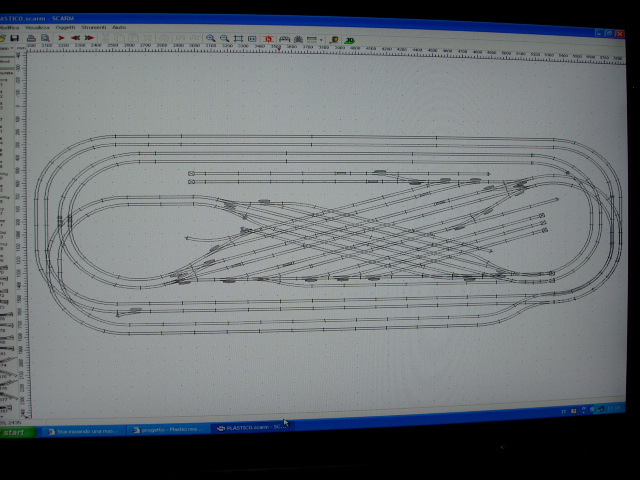Switch to PLASTICO.scarm taskbar button
The image size is (640, 480).
coord(251,428)
